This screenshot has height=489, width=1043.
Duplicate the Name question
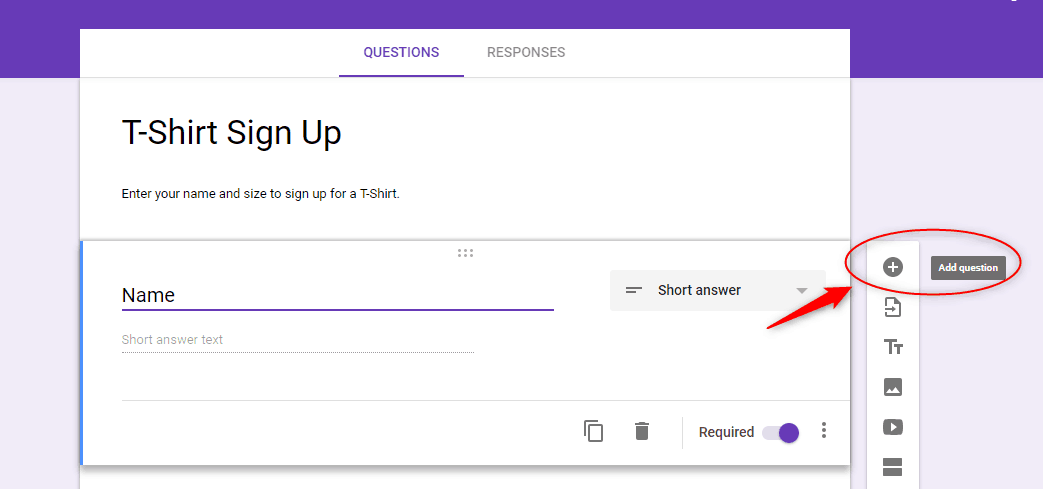tap(593, 431)
